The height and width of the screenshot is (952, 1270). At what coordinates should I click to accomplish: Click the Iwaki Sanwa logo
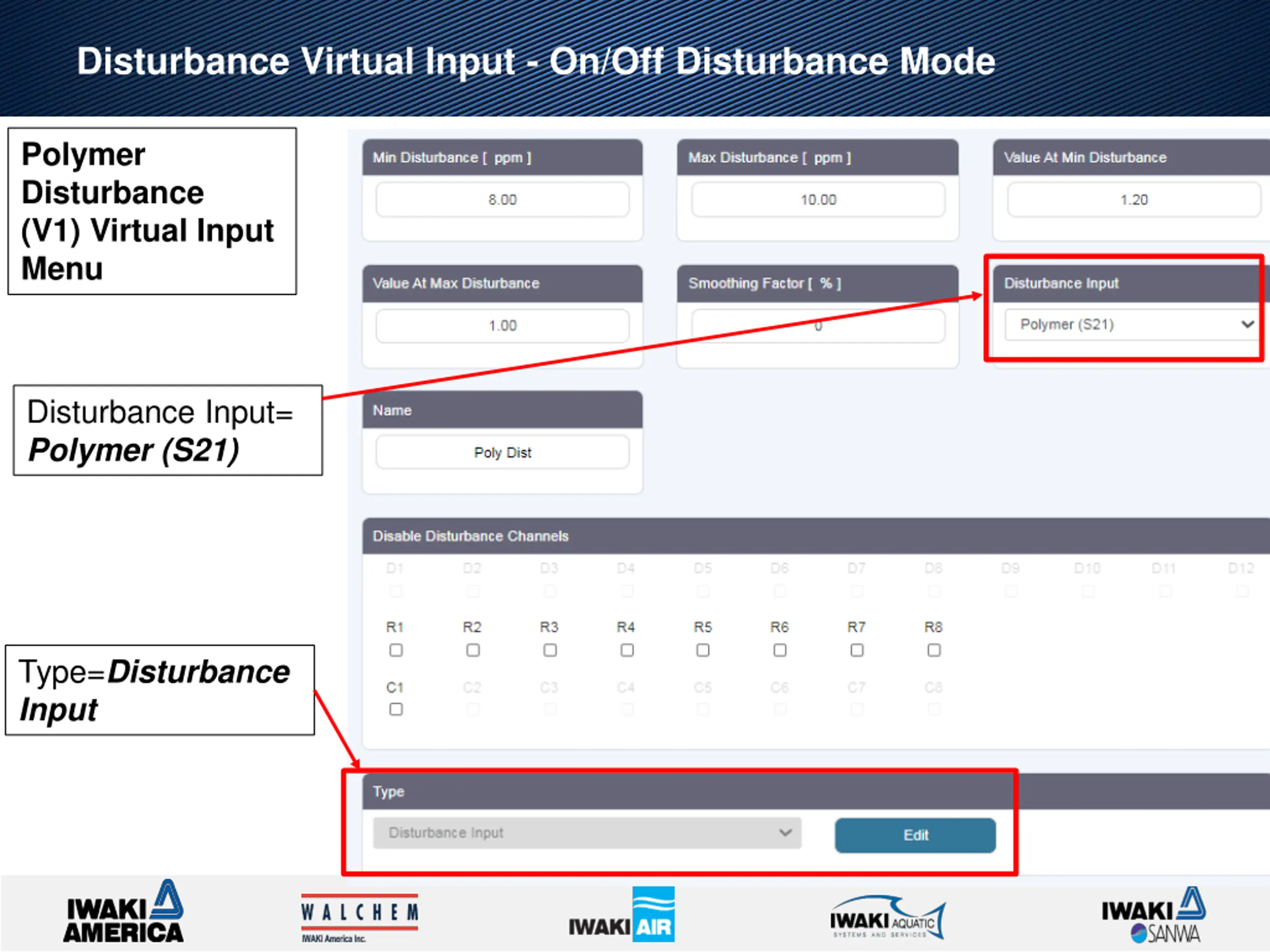pos(1153,915)
